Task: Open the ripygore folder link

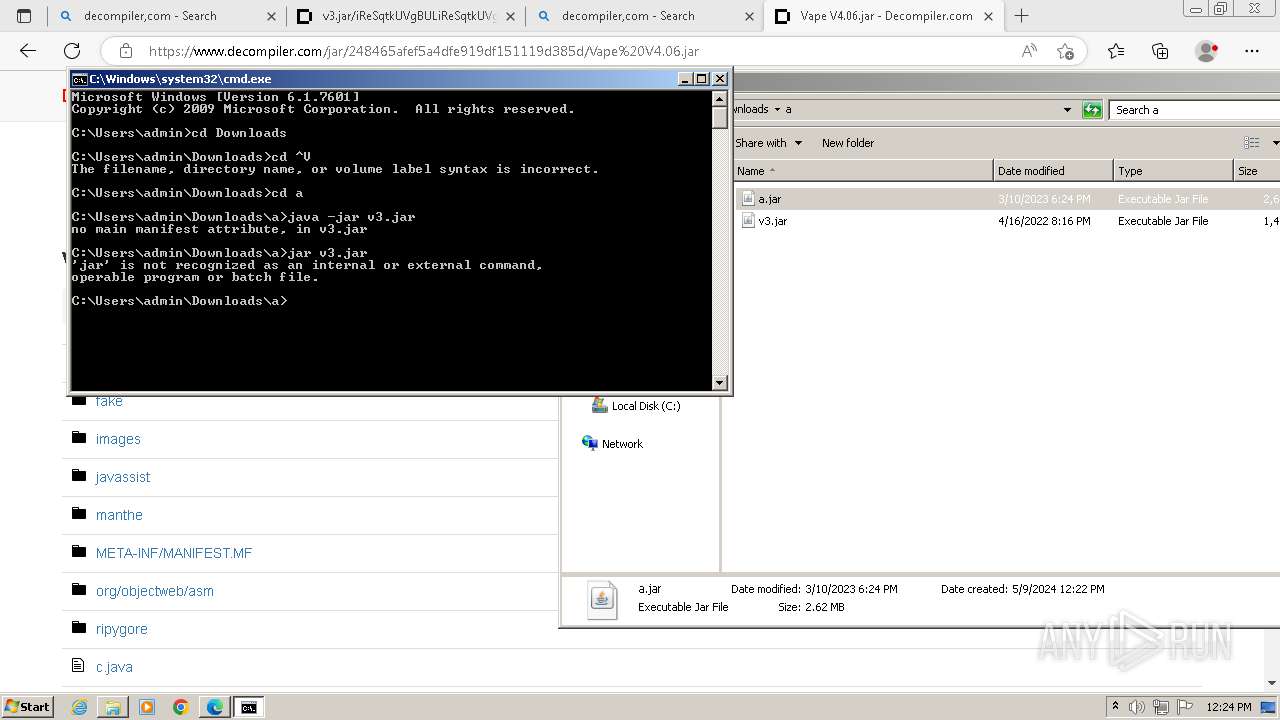Action: [122, 629]
